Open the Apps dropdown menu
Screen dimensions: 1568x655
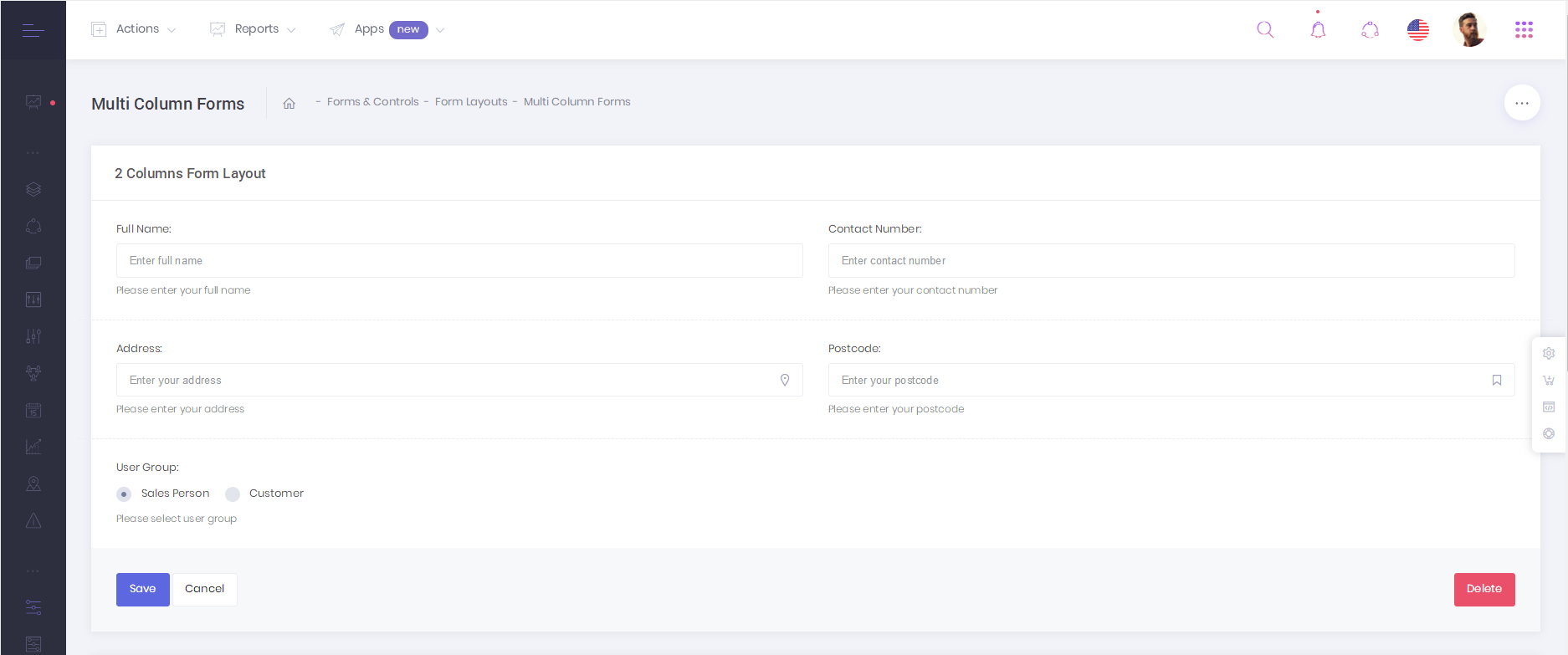pos(387,29)
